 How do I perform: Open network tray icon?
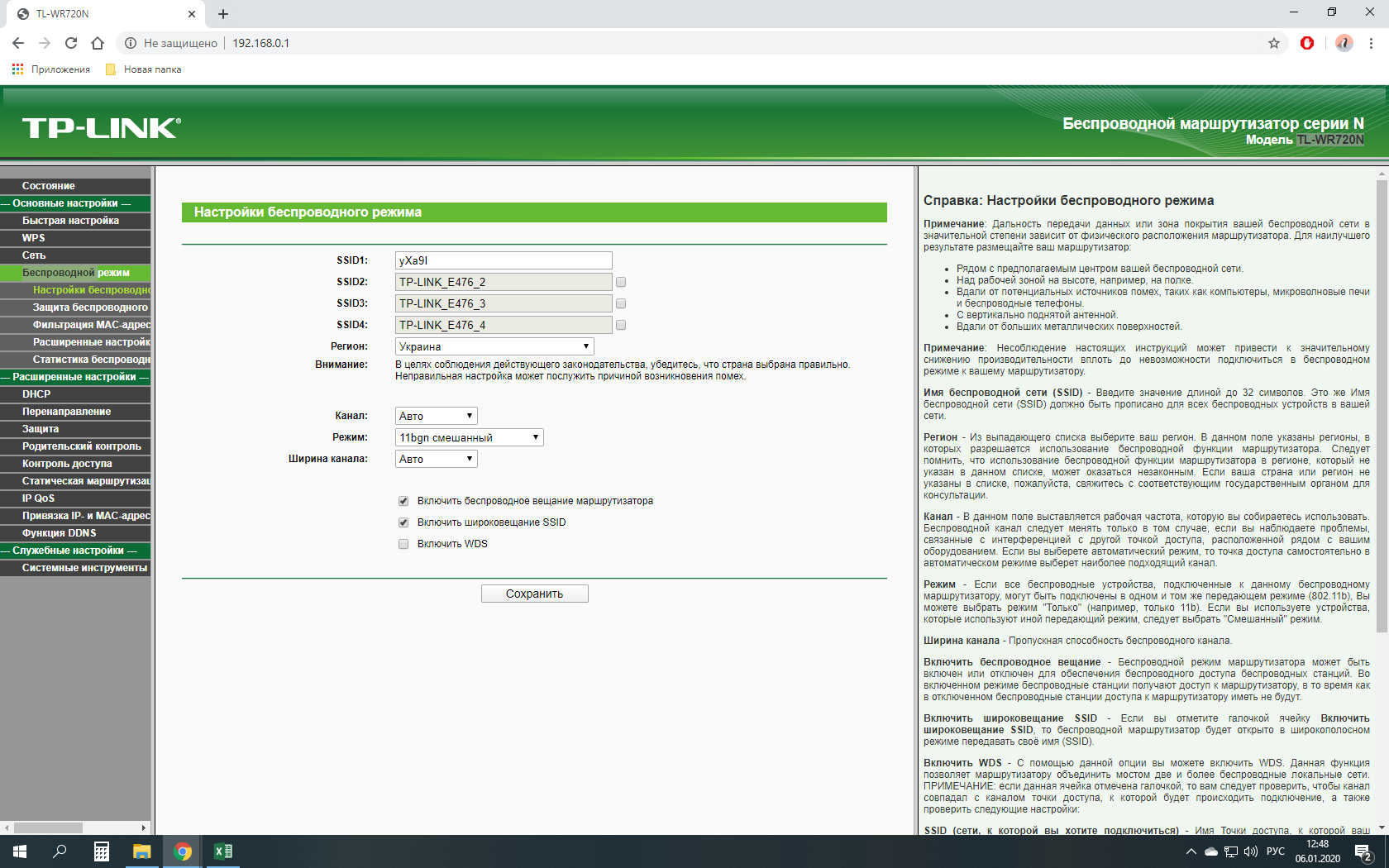(1231, 851)
